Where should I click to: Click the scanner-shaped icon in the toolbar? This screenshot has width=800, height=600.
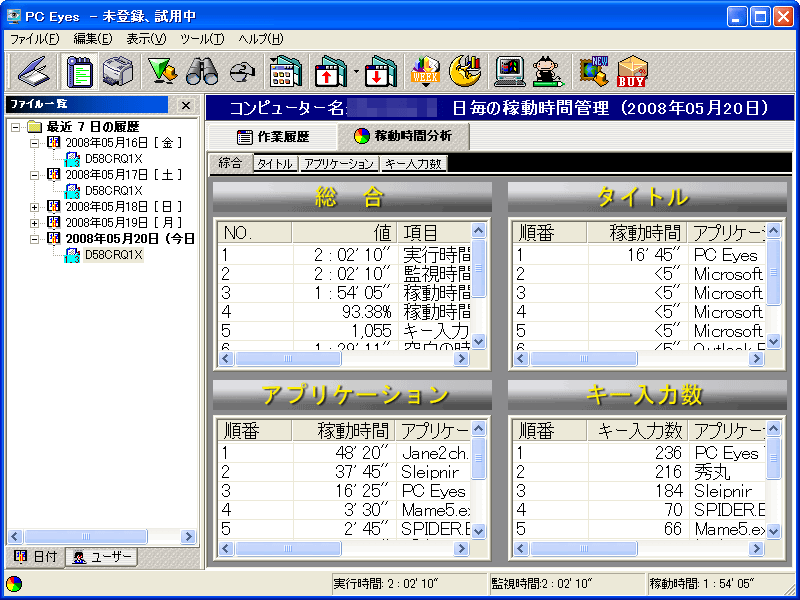34,71
